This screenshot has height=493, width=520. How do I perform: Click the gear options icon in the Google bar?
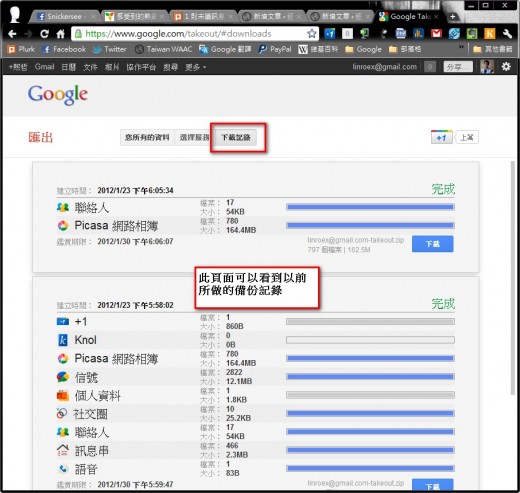point(506,67)
